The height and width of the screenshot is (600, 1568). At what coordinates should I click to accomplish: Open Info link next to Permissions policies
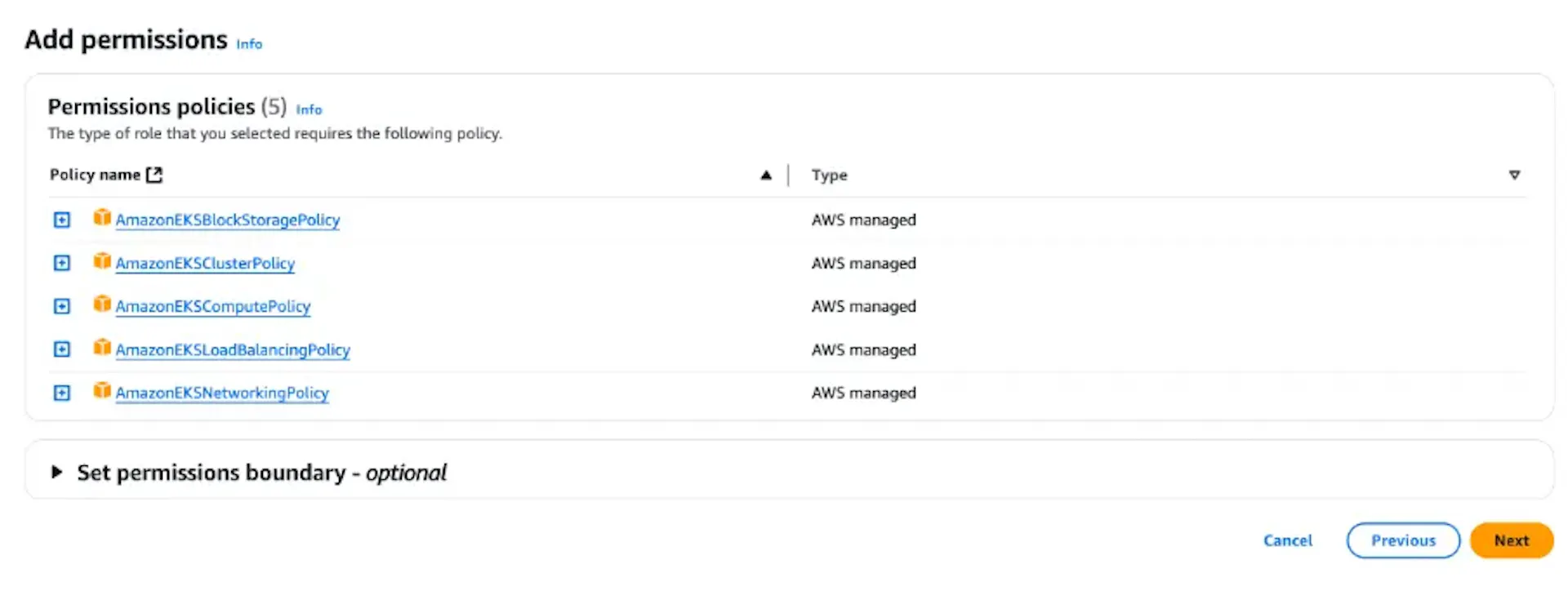[x=309, y=109]
